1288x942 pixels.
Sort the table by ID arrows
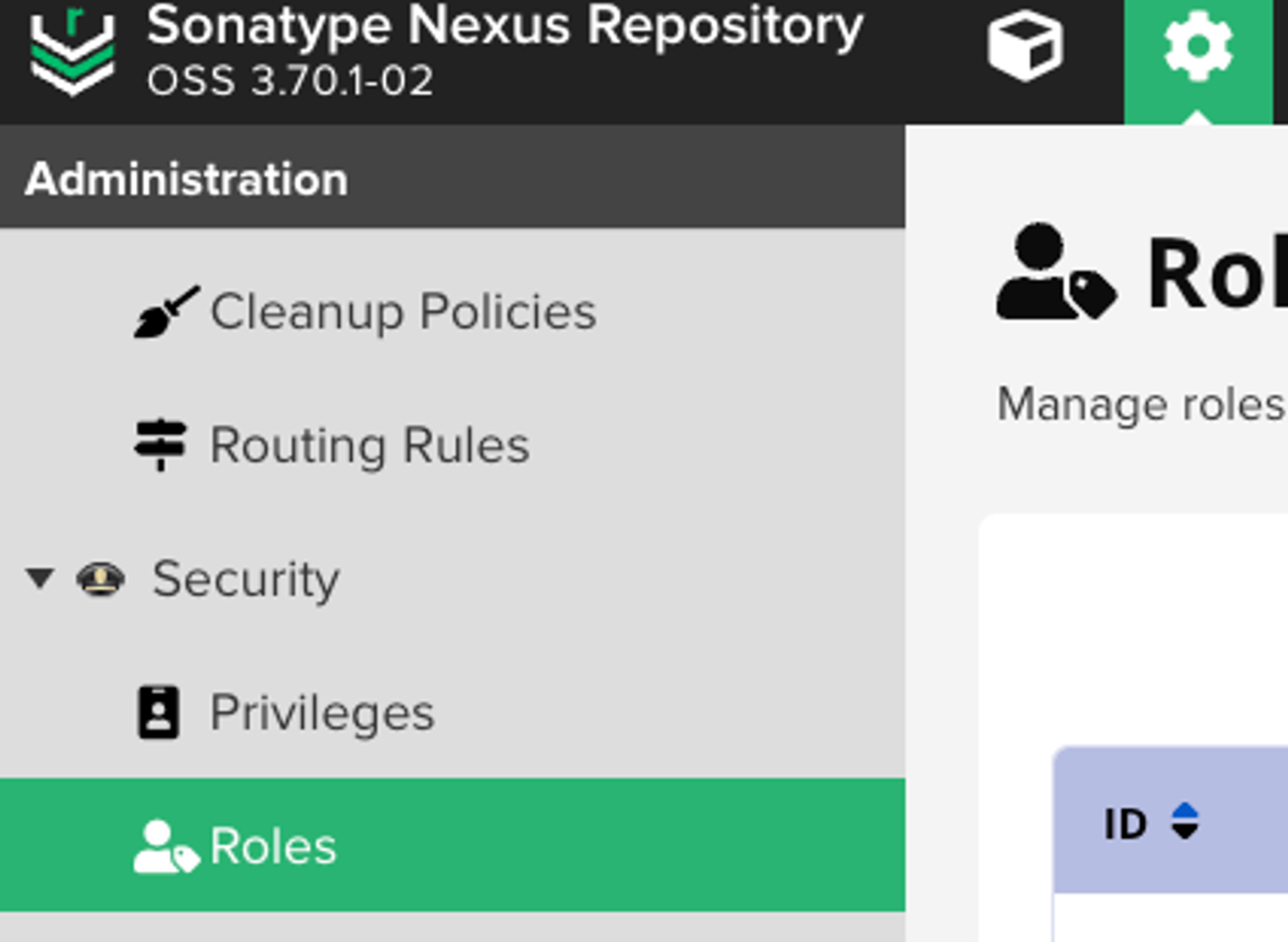tap(1185, 821)
